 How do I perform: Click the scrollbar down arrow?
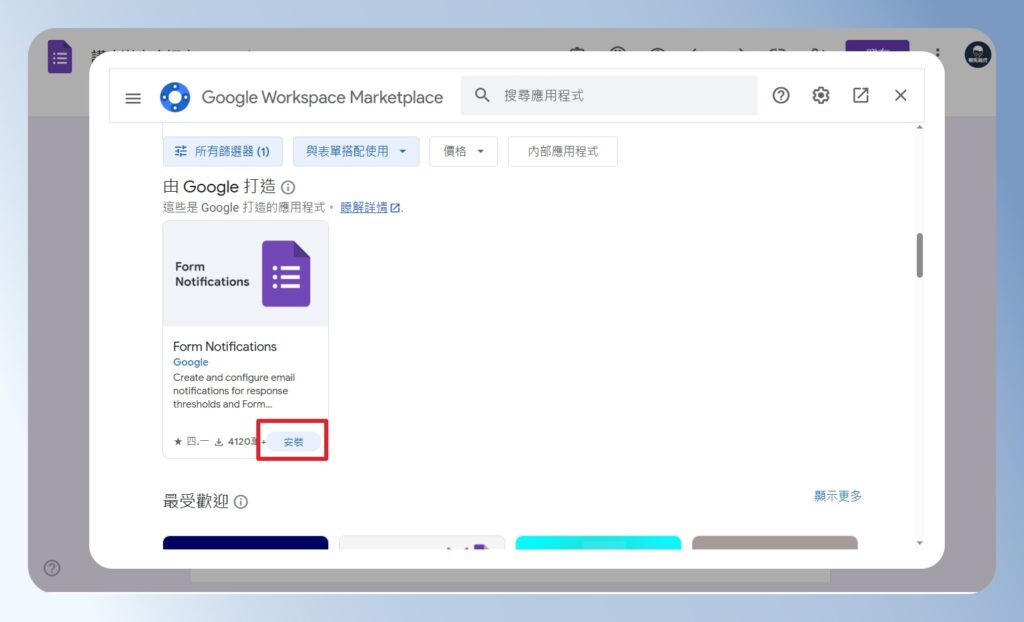920,543
